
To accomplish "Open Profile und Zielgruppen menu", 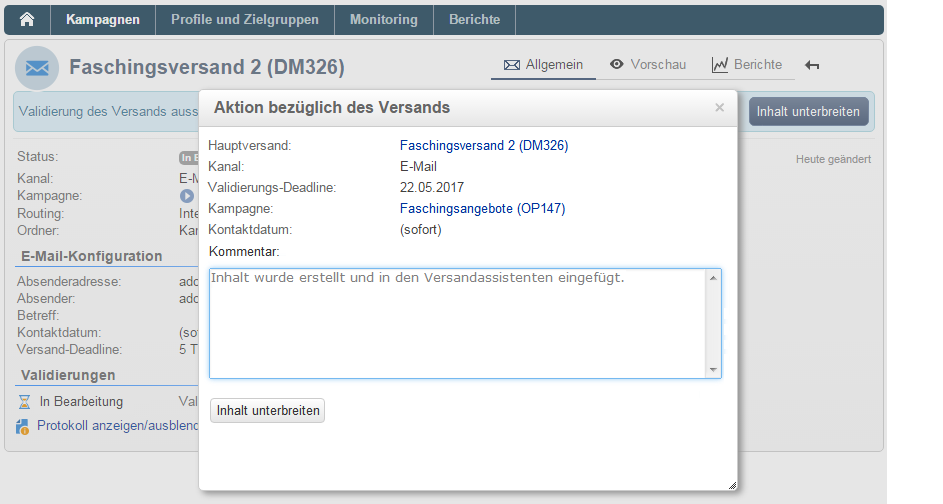I will tap(245, 20).
